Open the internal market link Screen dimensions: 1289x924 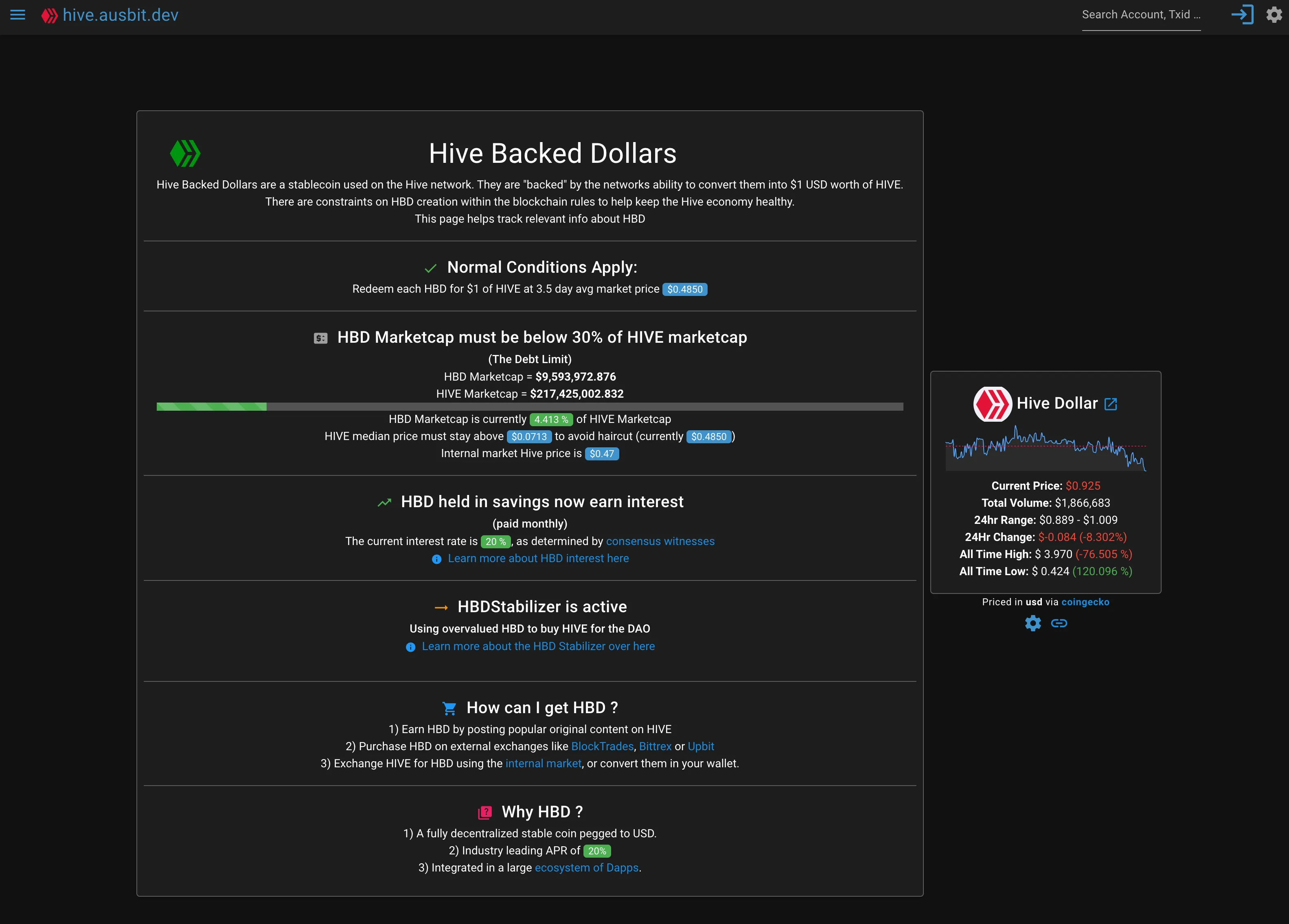(x=544, y=763)
